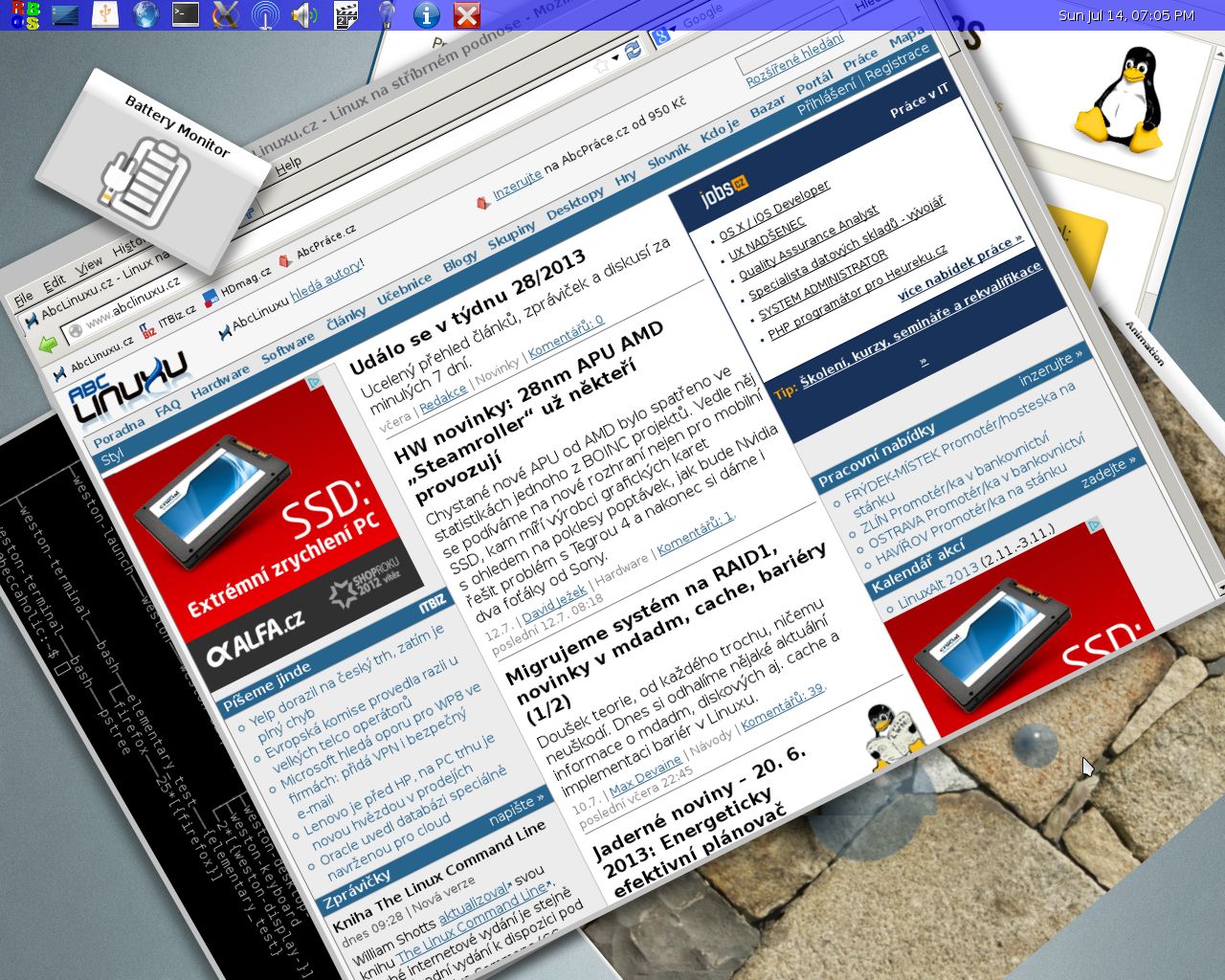Click více nabídek práce link

click(959, 266)
